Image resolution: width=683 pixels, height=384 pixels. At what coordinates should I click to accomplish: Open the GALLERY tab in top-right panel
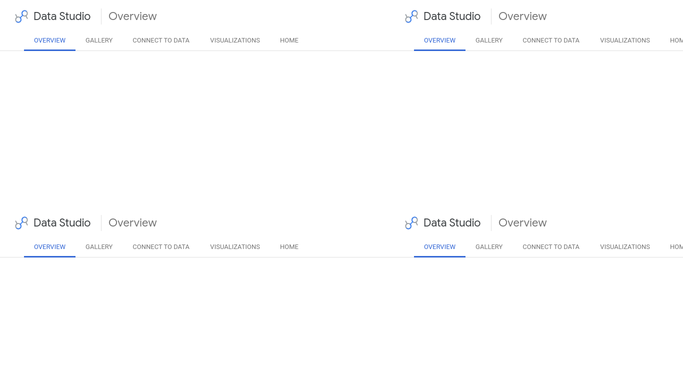[489, 40]
